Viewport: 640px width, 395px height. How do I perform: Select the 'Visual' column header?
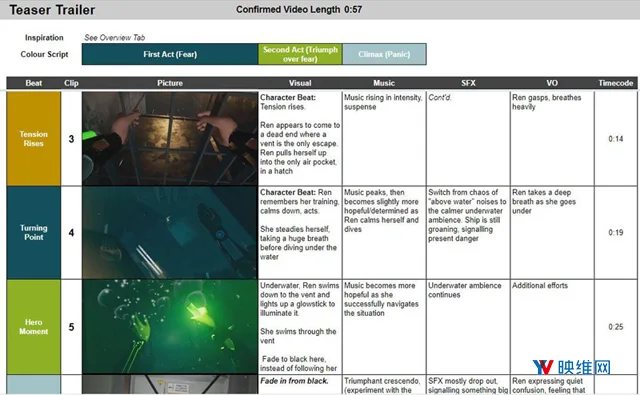300,83
